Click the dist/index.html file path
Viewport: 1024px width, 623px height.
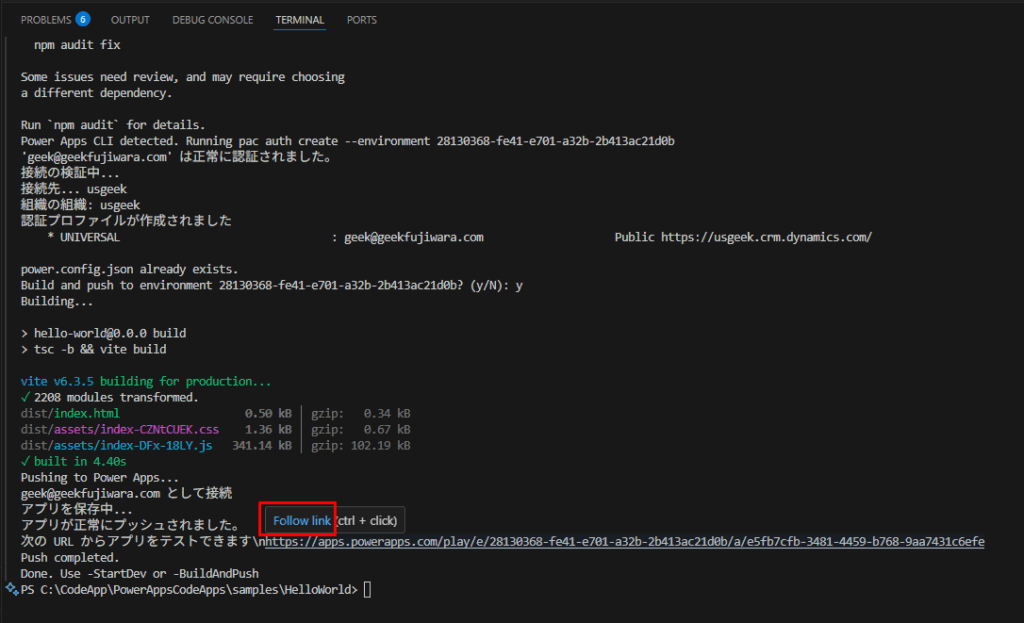click(x=70, y=413)
